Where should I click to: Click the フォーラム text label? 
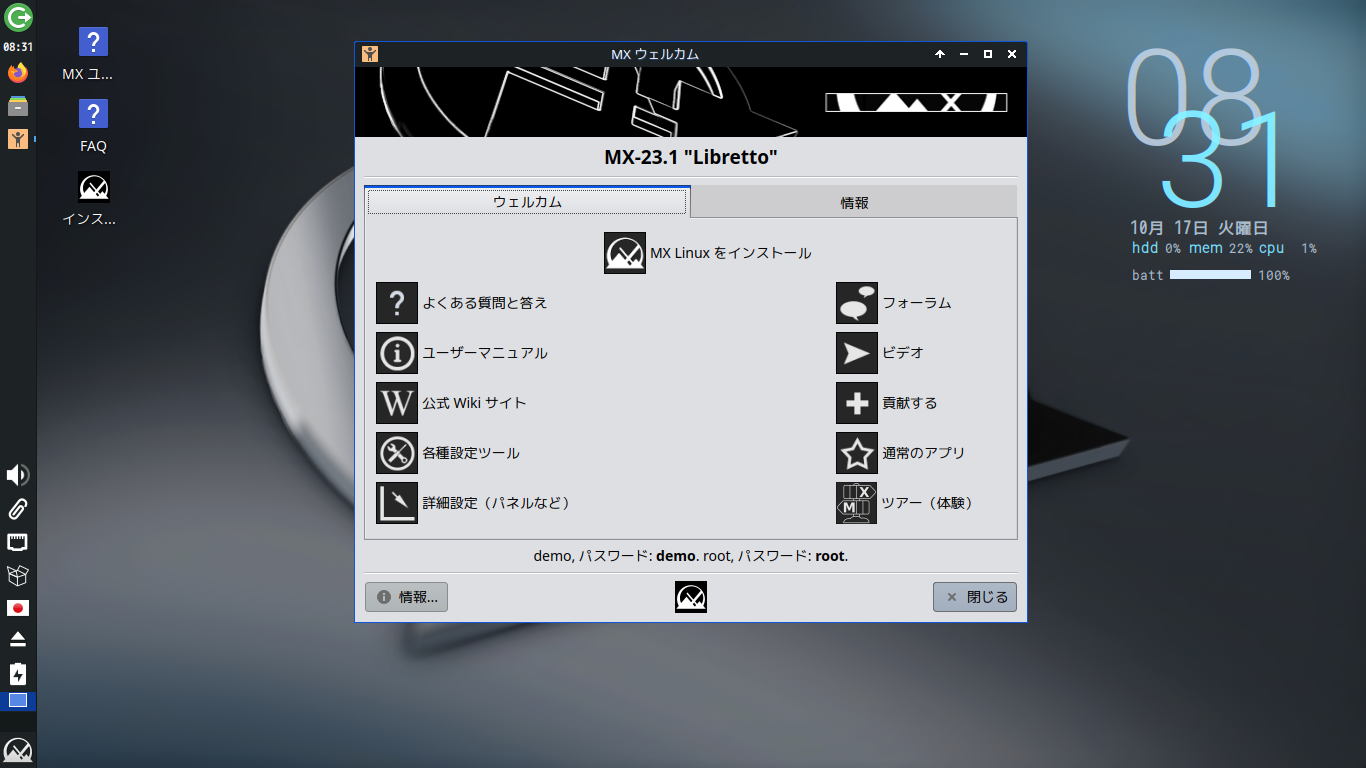click(x=917, y=303)
